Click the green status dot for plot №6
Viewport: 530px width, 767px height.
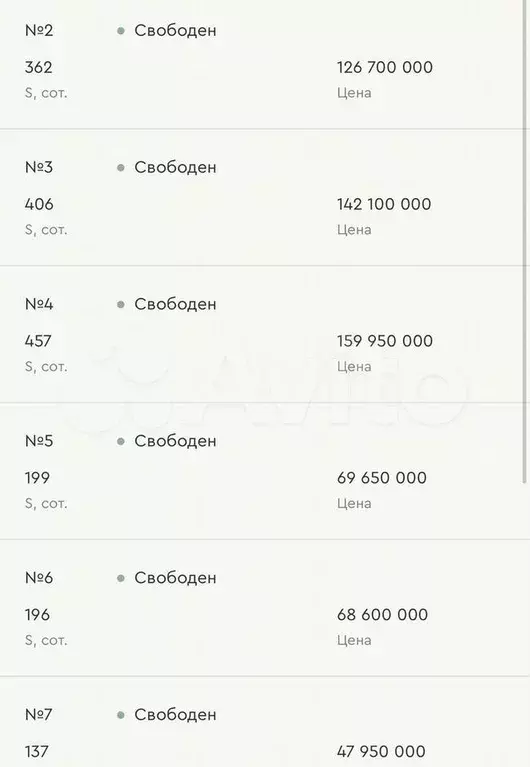tap(121, 578)
